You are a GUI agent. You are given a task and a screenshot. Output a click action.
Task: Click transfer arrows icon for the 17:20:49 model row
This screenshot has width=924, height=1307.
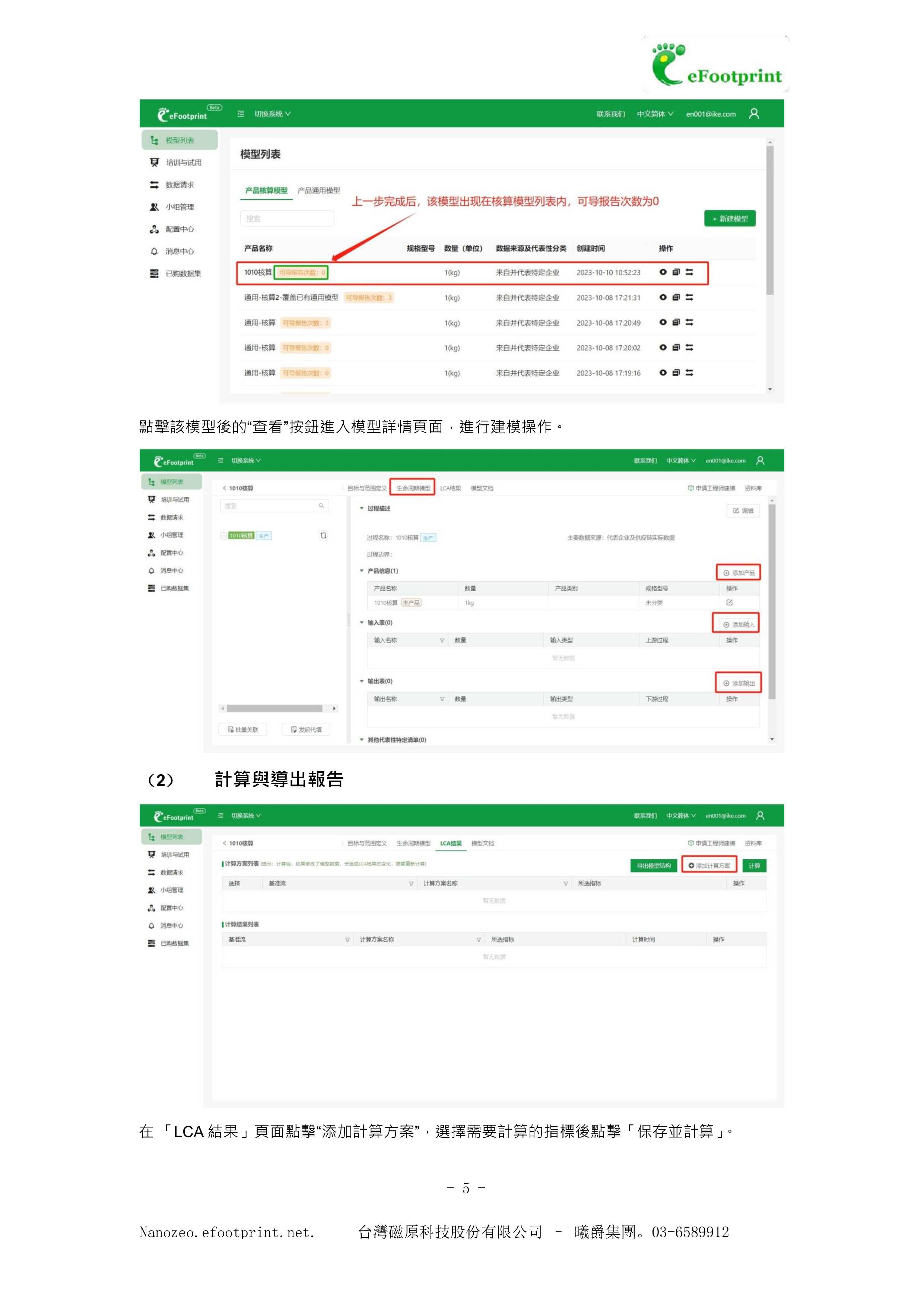pyautogui.click(x=689, y=322)
